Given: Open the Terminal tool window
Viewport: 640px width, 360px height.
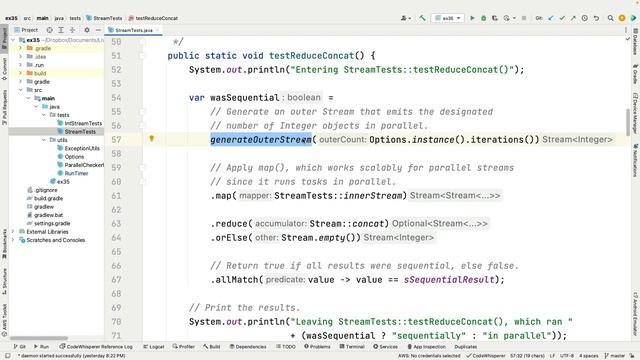Looking at the screenshot, I should point(352,347).
